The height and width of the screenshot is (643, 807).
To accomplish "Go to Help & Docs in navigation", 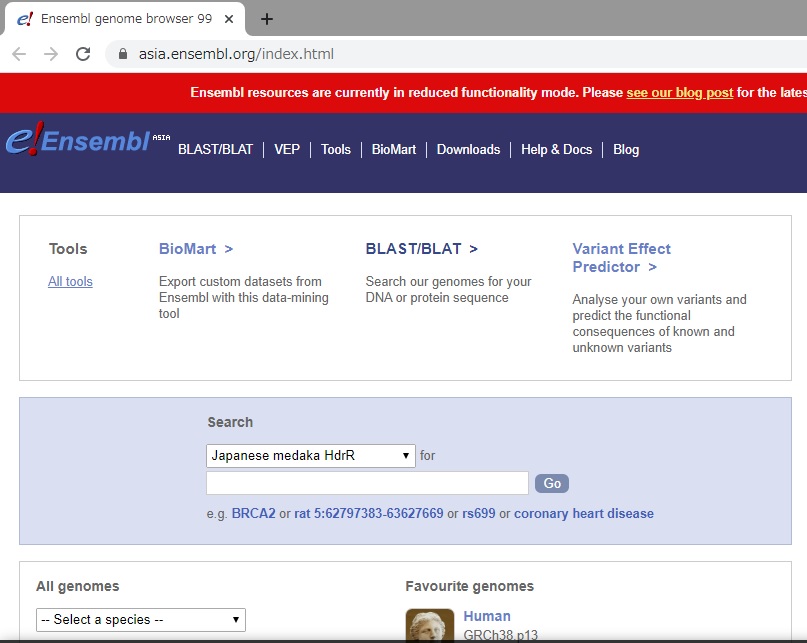I will [556, 149].
